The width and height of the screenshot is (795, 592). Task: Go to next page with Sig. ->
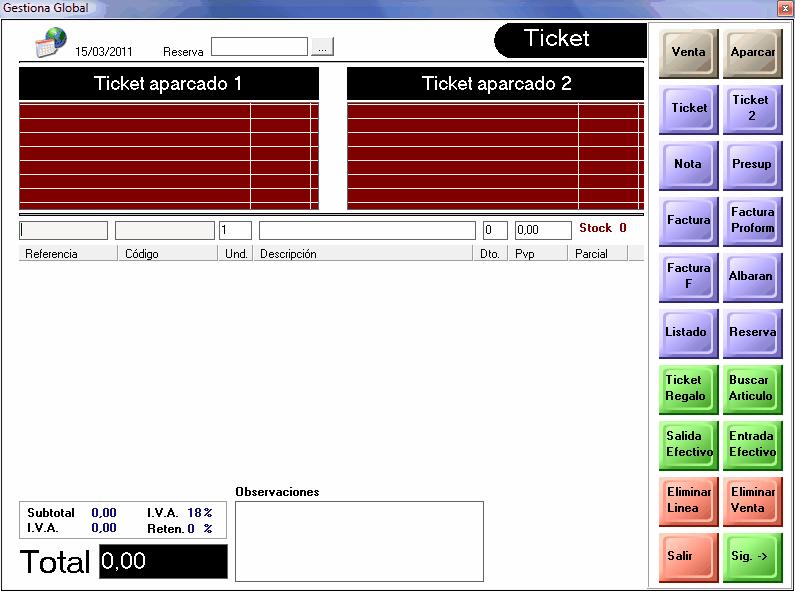(752, 557)
